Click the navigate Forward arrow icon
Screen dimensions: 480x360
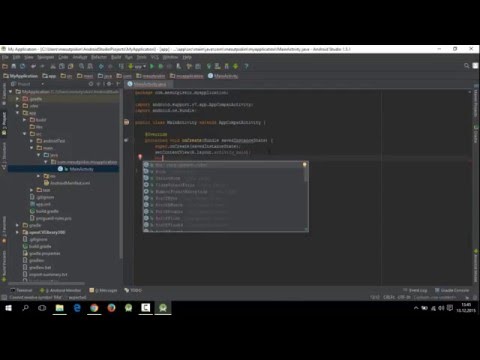pos(110,66)
